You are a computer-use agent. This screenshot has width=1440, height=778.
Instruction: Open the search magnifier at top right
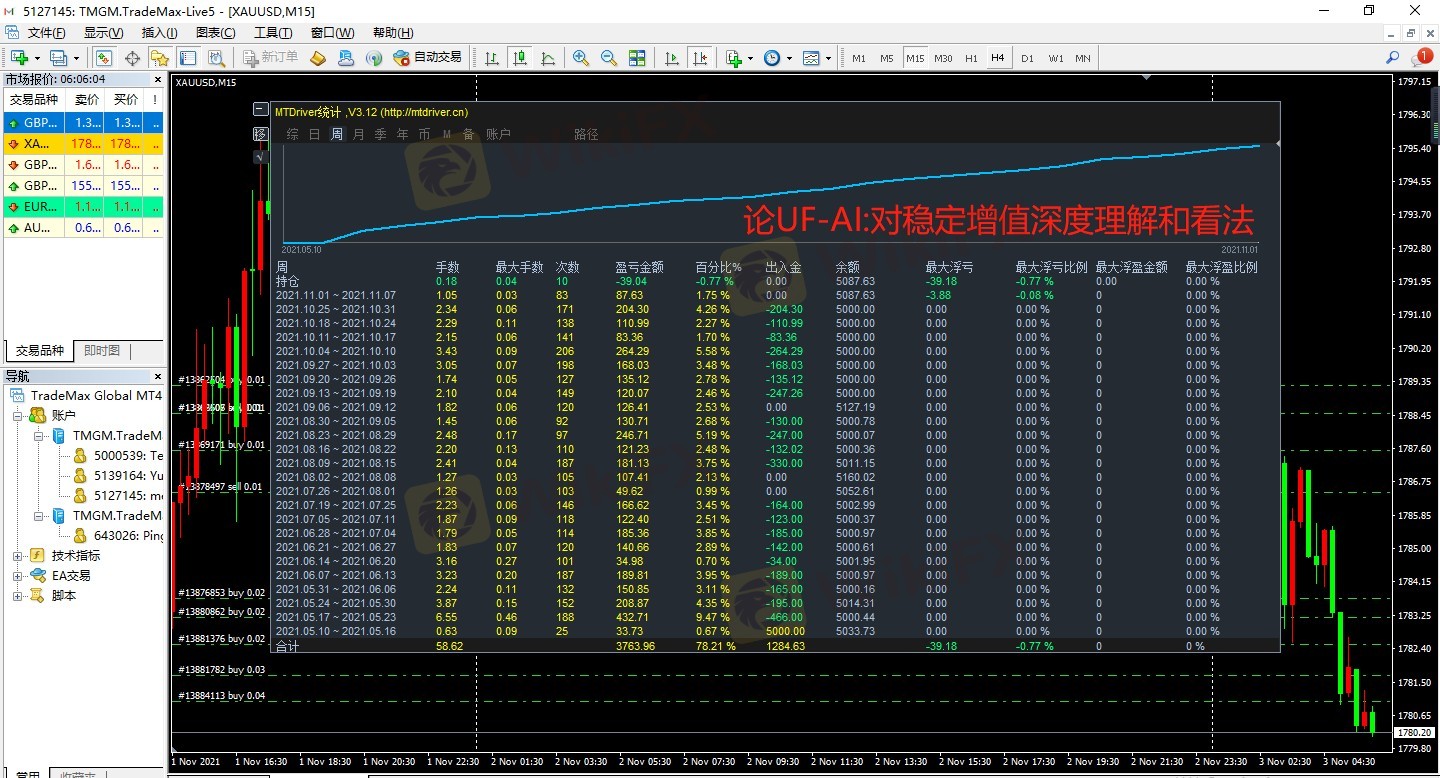(1393, 58)
